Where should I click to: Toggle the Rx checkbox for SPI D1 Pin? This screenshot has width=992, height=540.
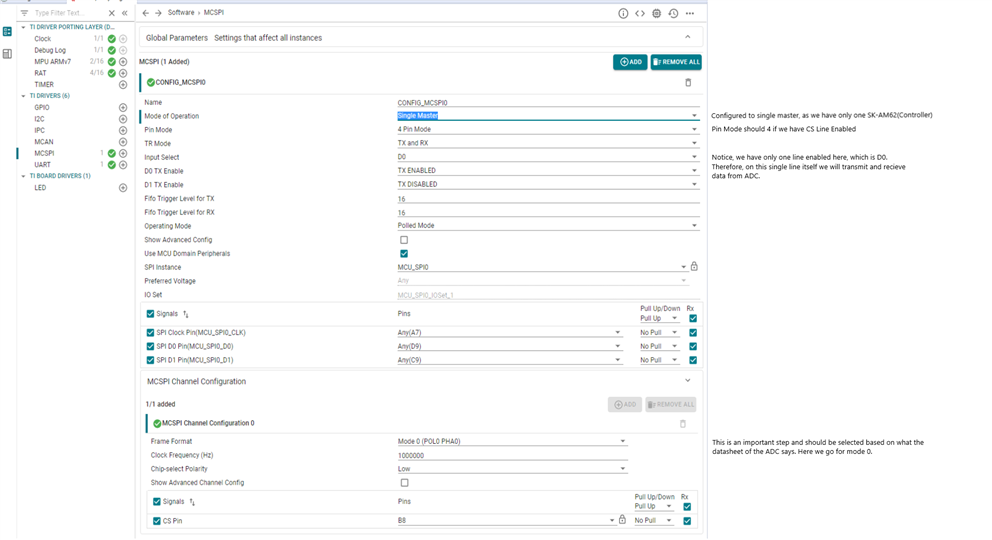click(x=693, y=360)
